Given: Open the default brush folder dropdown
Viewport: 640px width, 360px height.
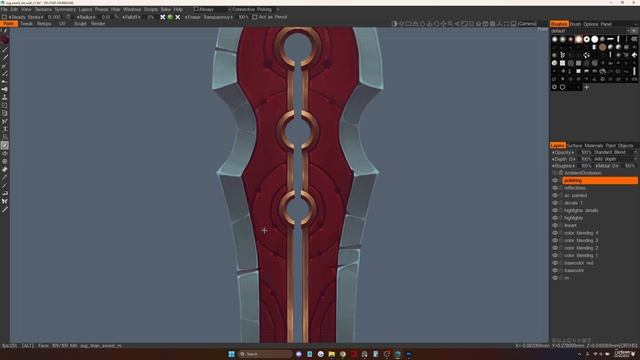Looking at the screenshot, I should [x=593, y=31].
